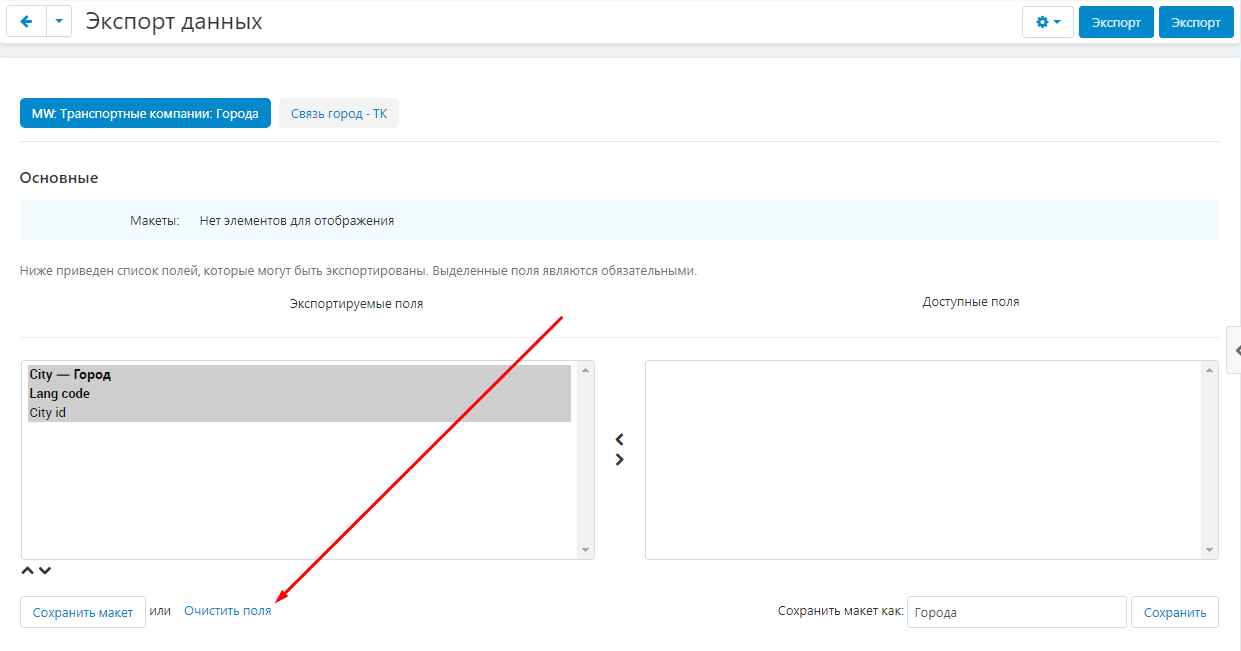Select the 'City id' field
This screenshot has width=1241, height=651.
(48, 413)
